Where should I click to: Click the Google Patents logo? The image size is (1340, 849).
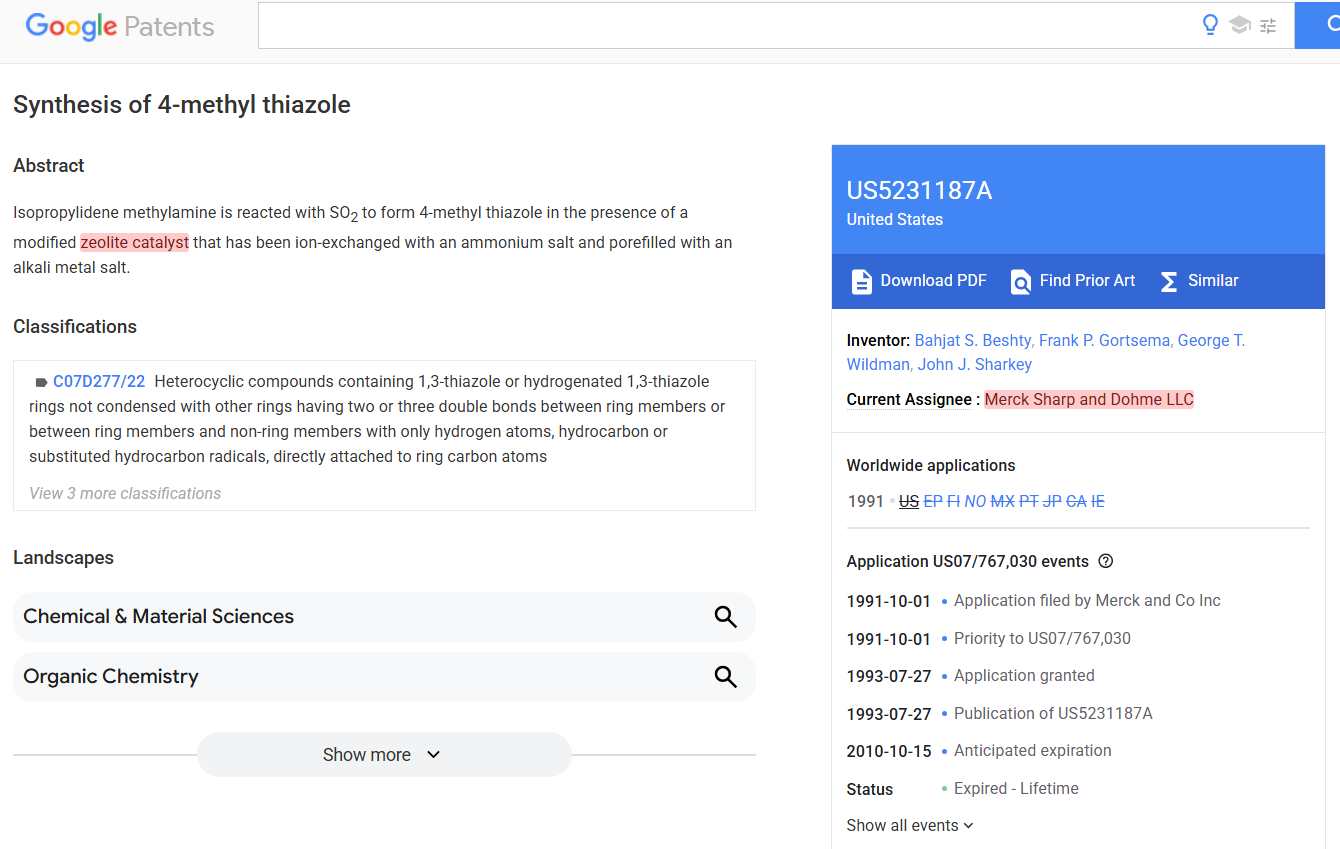tap(120, 26)
